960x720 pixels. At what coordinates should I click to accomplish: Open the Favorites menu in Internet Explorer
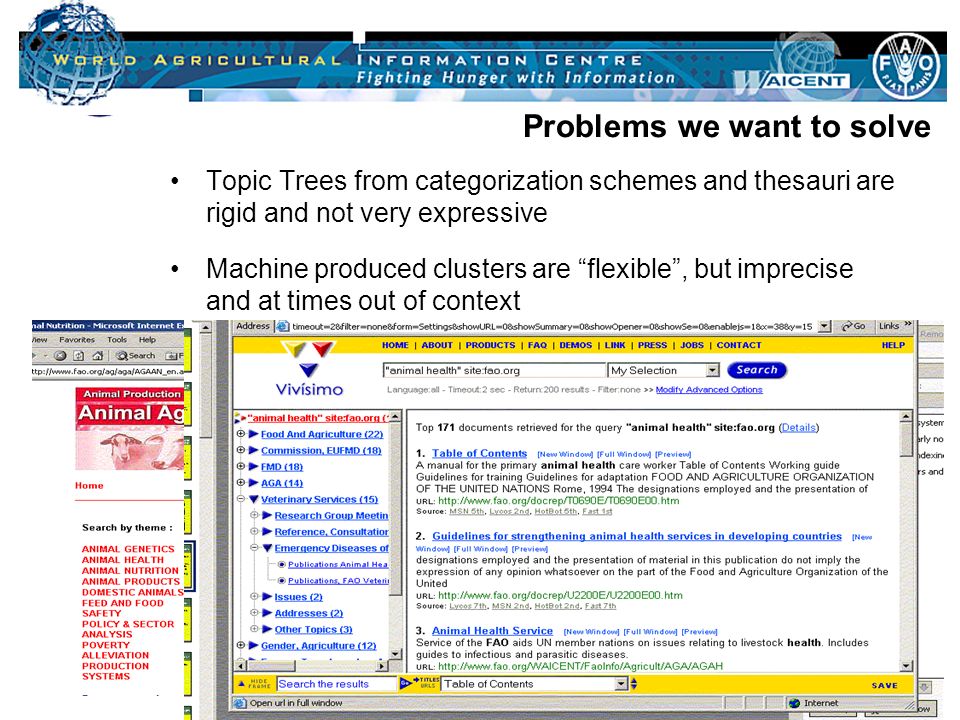pos(77,340)
